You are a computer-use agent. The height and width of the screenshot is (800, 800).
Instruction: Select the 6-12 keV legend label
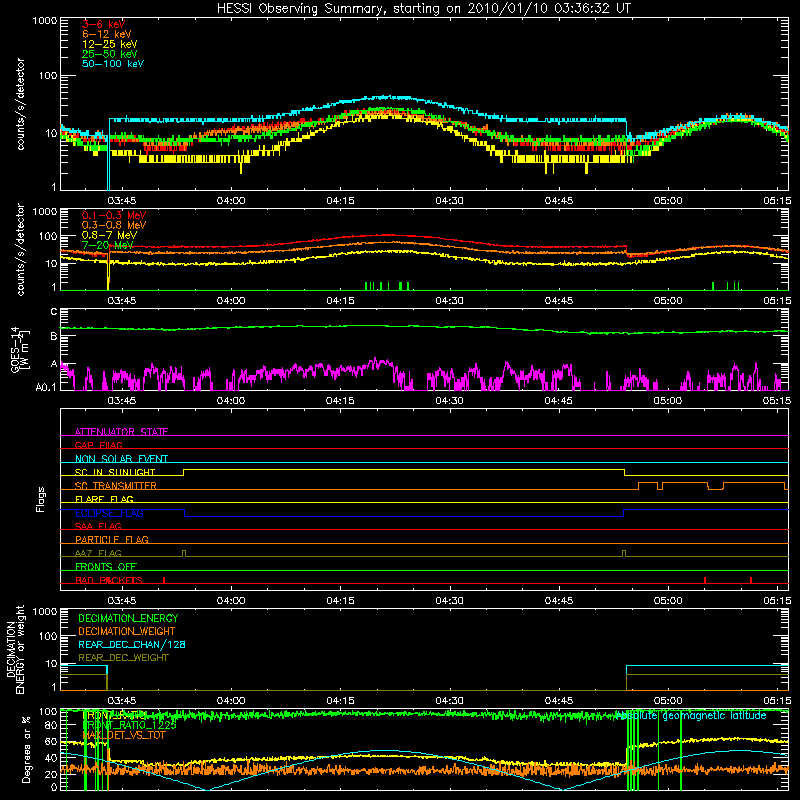(107, 34)
